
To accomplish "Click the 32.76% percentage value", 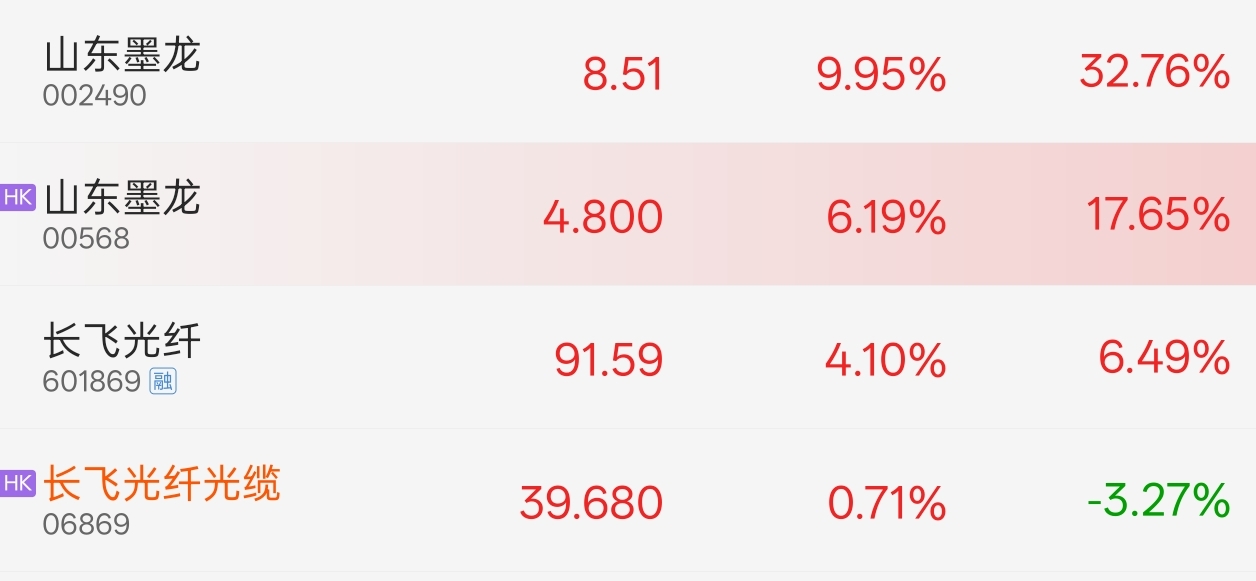I will (1154, 72).
